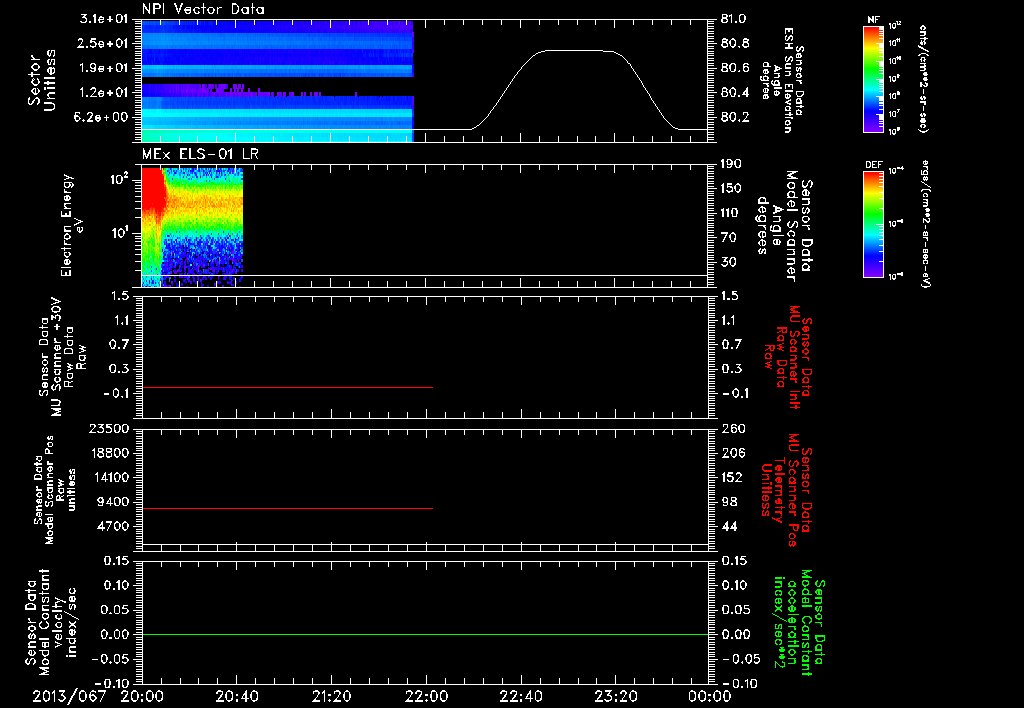Click the 110 scanner angle tick value
1024x708 pixels.
(731, 213)
